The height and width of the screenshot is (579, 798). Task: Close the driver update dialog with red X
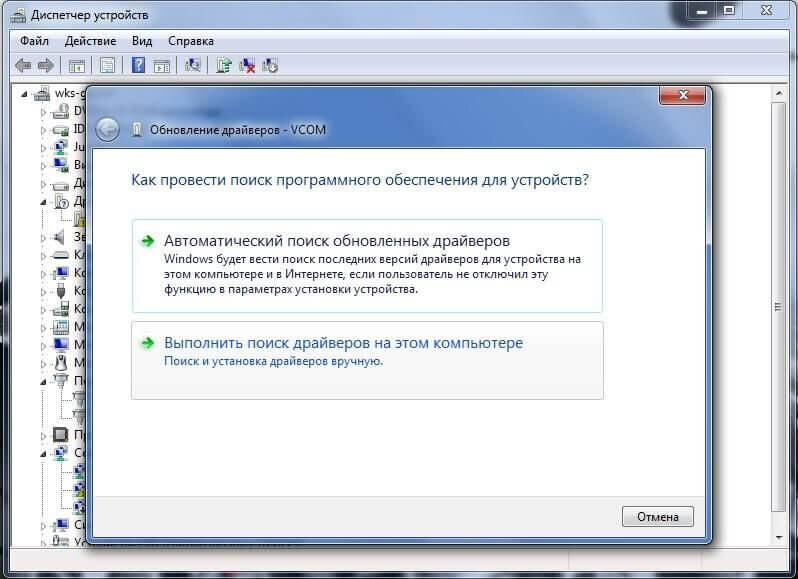click(682, 95)
